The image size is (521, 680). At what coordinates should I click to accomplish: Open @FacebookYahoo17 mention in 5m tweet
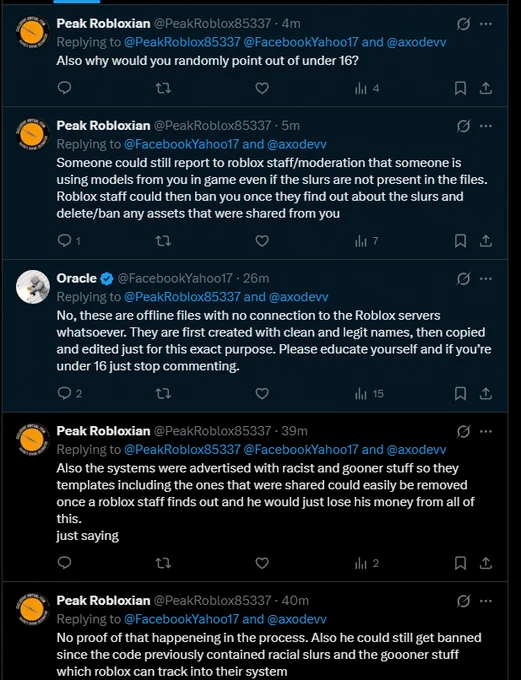coord(182,144)
